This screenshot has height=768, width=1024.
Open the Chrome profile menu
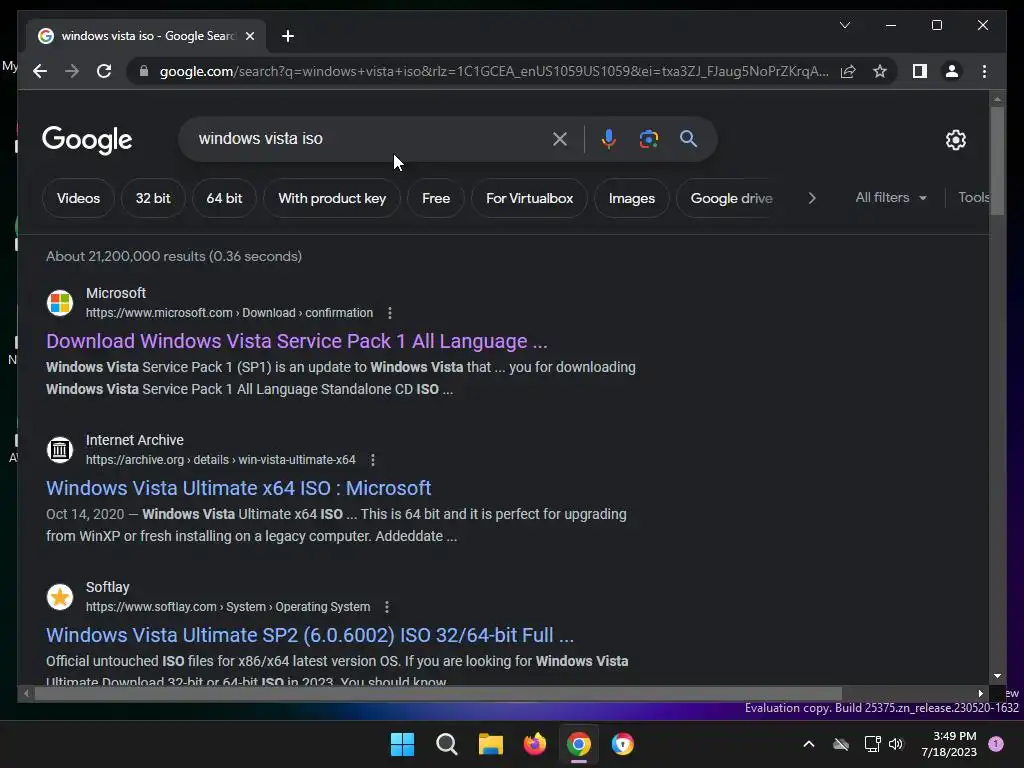[x=952, y=71]
